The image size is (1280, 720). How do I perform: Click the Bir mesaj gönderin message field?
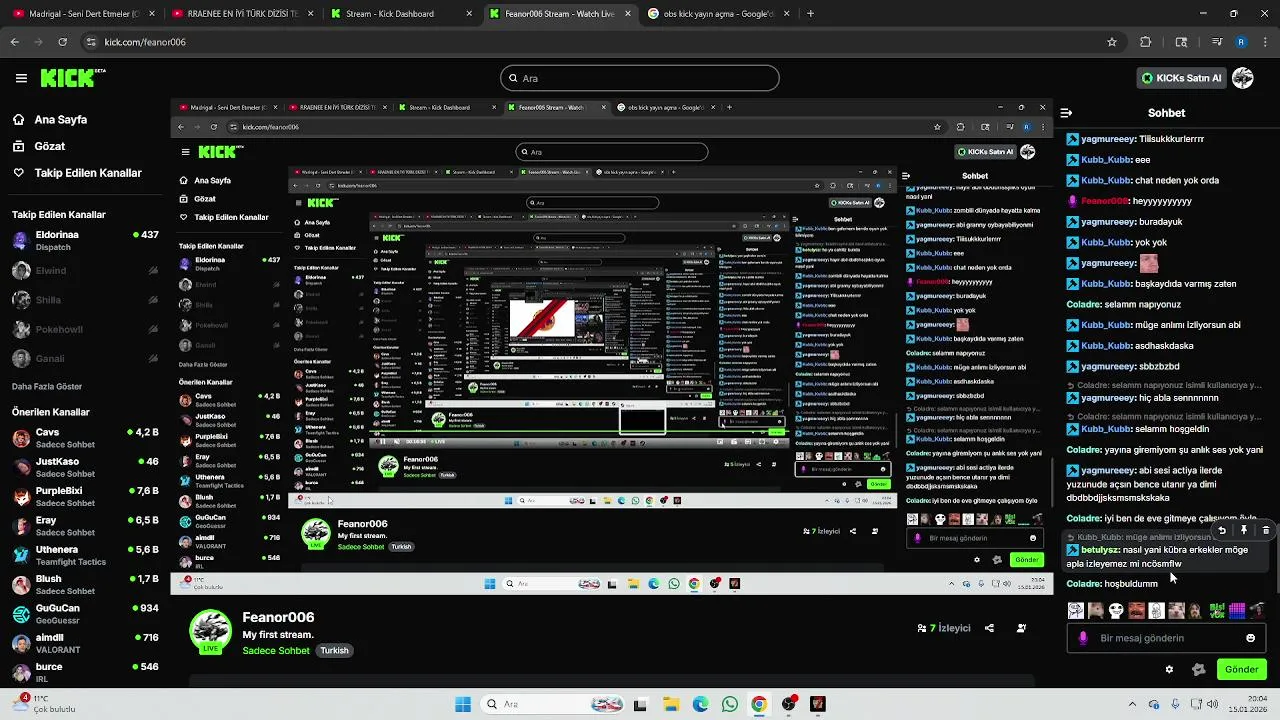click(x=1165, y=638)
